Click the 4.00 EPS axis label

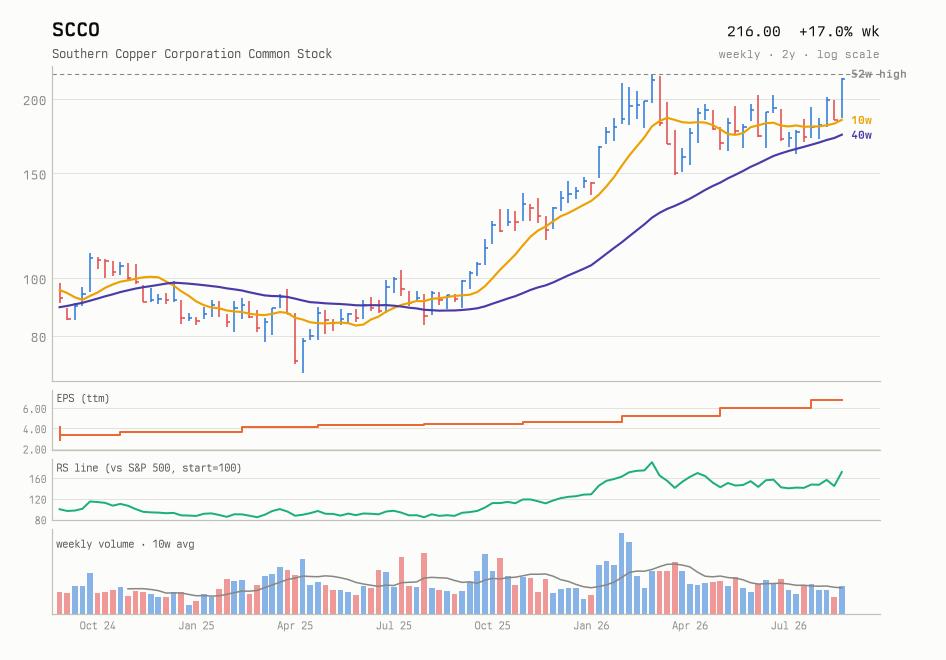[34, 430]
